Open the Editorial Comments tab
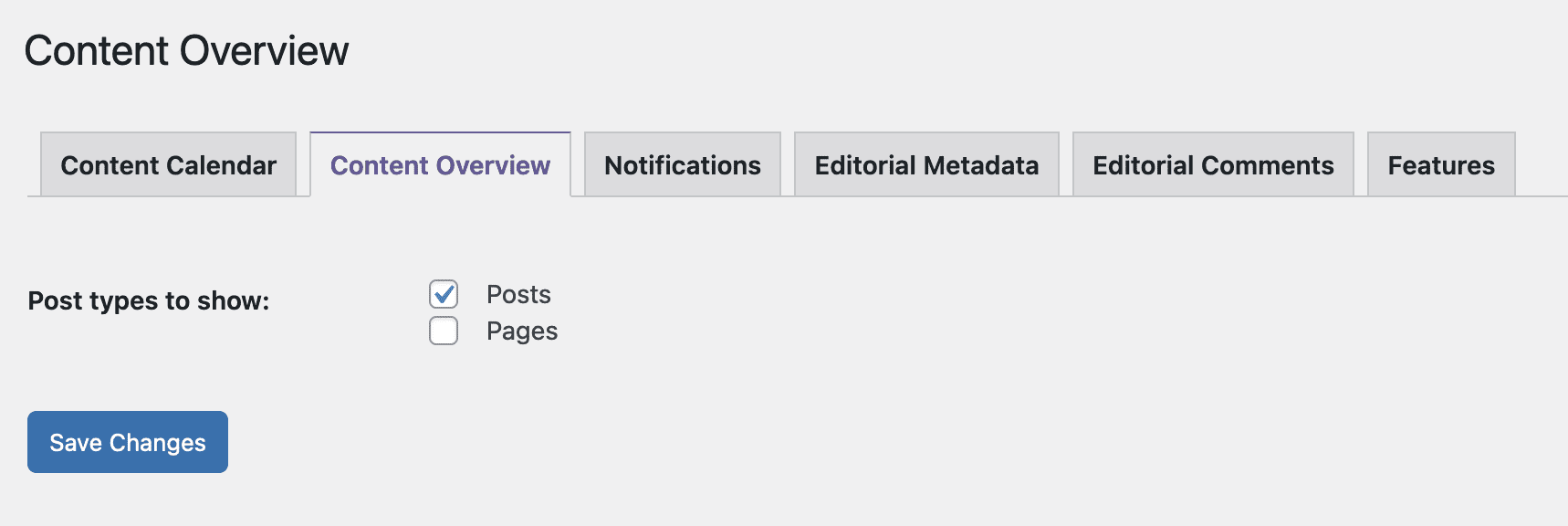1568x526 pixels. click(1213, 164)
